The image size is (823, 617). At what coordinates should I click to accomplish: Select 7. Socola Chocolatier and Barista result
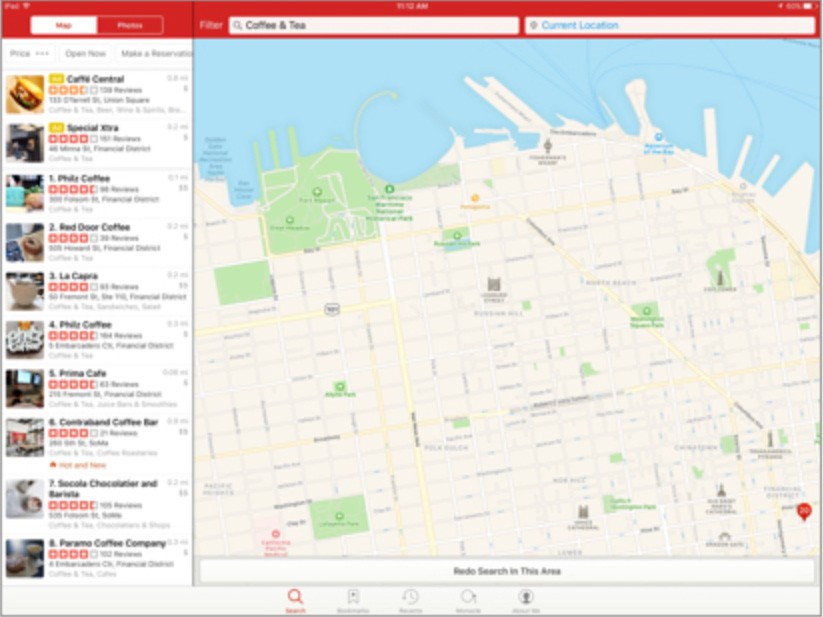97,503
